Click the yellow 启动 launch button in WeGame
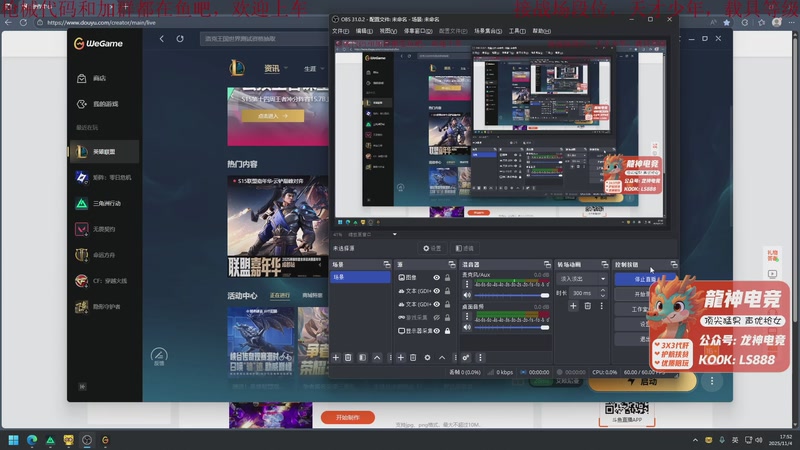Screen dimensions: 800x450 (642, 381)
